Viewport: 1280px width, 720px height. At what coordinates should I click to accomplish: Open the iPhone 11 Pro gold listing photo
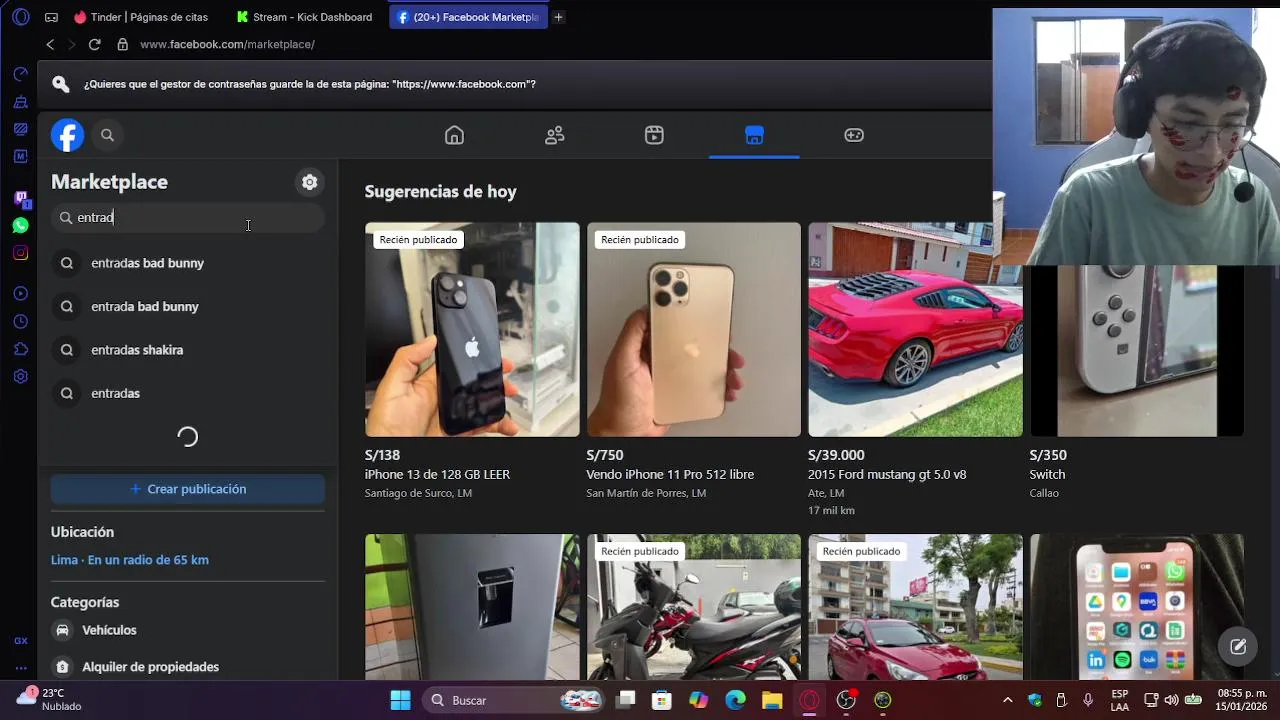tap(694, 329)
